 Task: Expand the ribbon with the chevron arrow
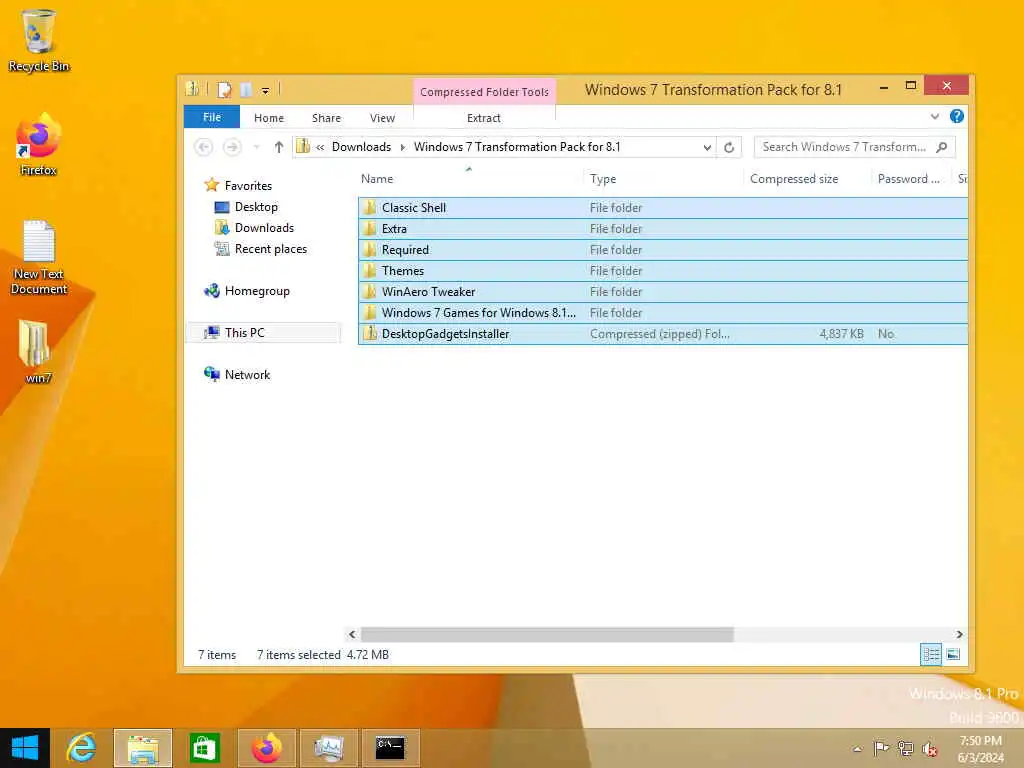[x=935, y=117]
